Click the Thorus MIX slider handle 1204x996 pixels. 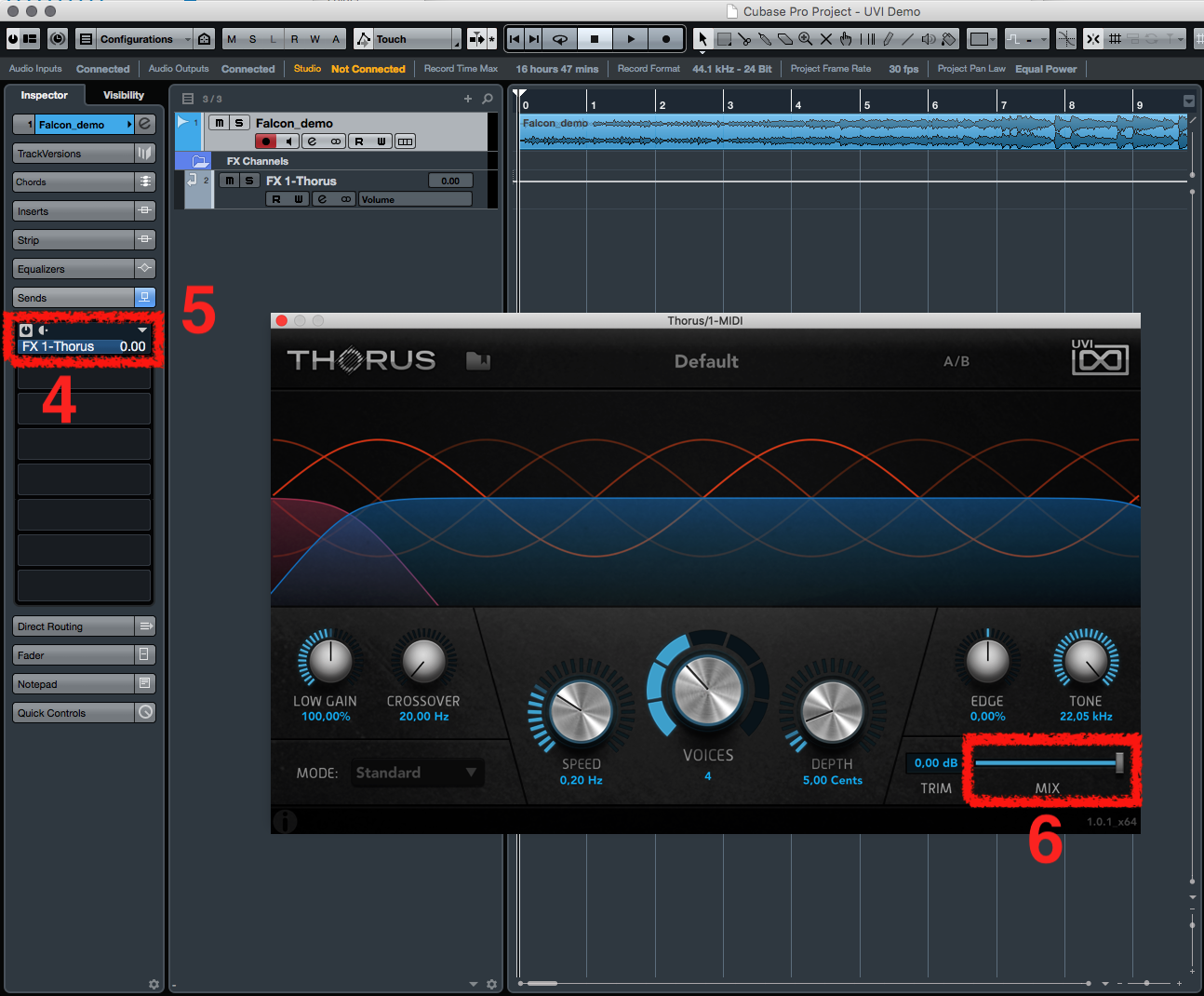coord(1119,762)
